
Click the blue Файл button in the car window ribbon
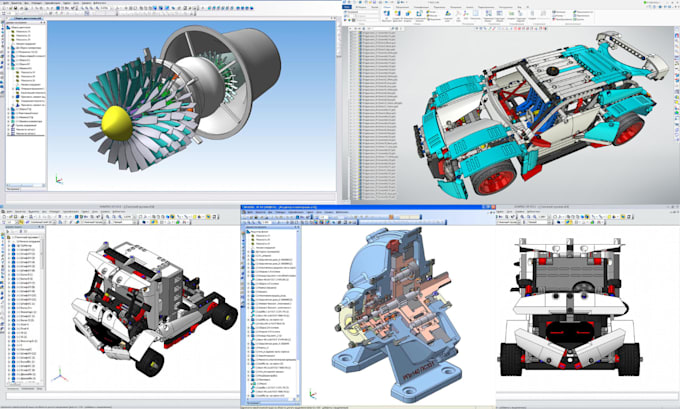(347, 7)
